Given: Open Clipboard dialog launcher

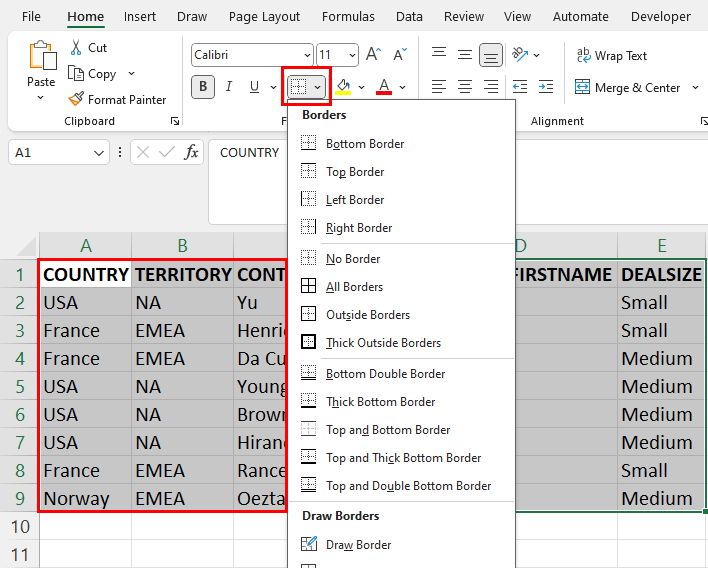Looking at the screenshot, I should click(x=175, y=121).
